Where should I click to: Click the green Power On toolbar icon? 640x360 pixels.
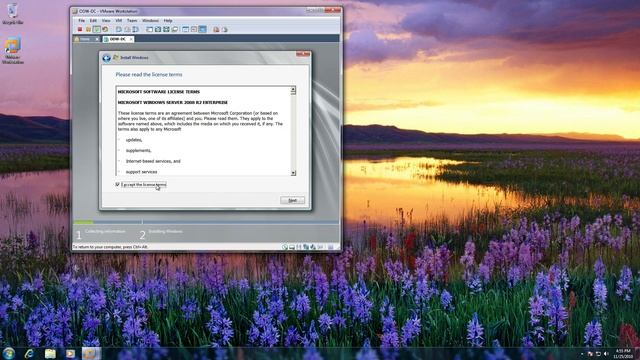coord(97,29)
